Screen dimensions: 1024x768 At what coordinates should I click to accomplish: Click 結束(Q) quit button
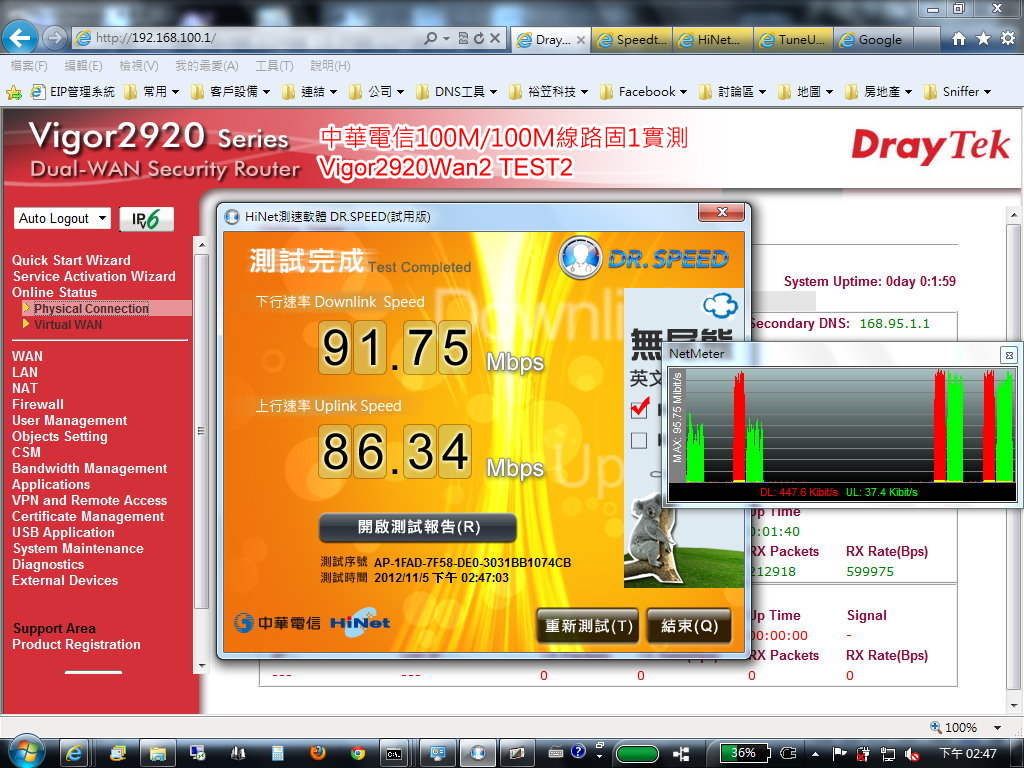689,626
